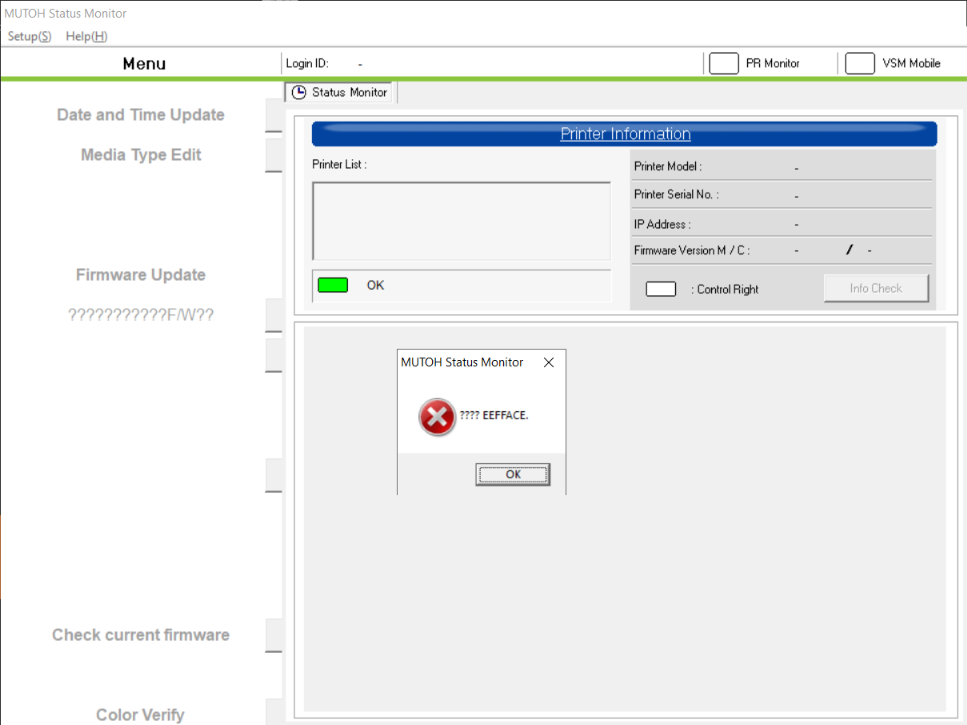The width and height of the screenshot is (967, 725).
Task: Click the 'Printer List :' label
Action: click(x=339, y=165)
